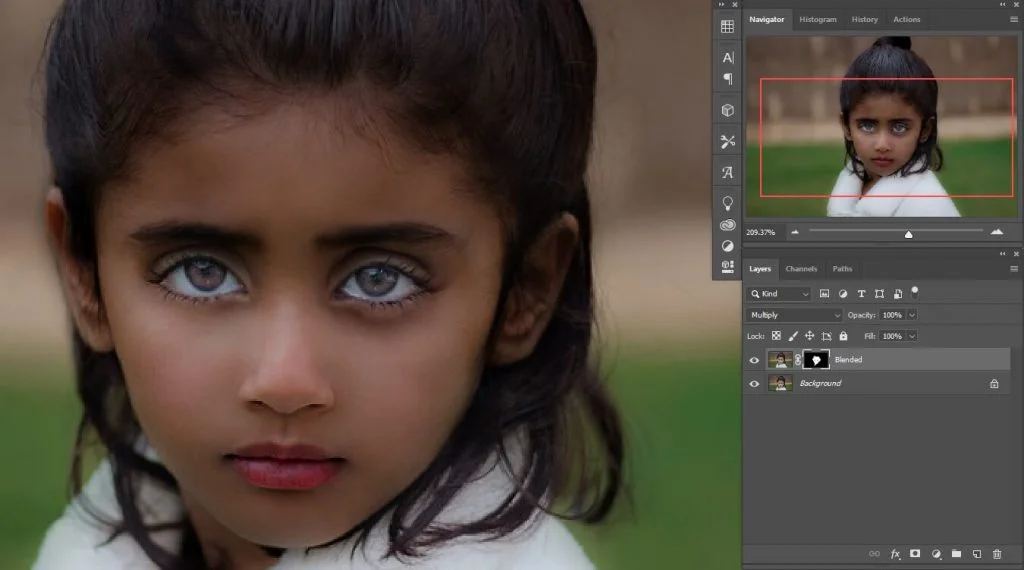
Task: Open the 3D cube panel icon
Action: [728, 110]
